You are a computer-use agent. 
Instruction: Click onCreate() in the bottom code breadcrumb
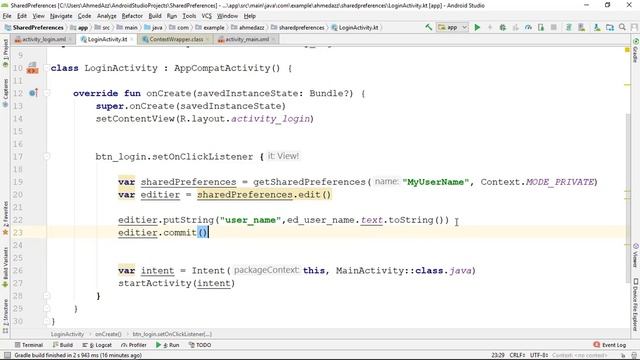tap(108, 334)
